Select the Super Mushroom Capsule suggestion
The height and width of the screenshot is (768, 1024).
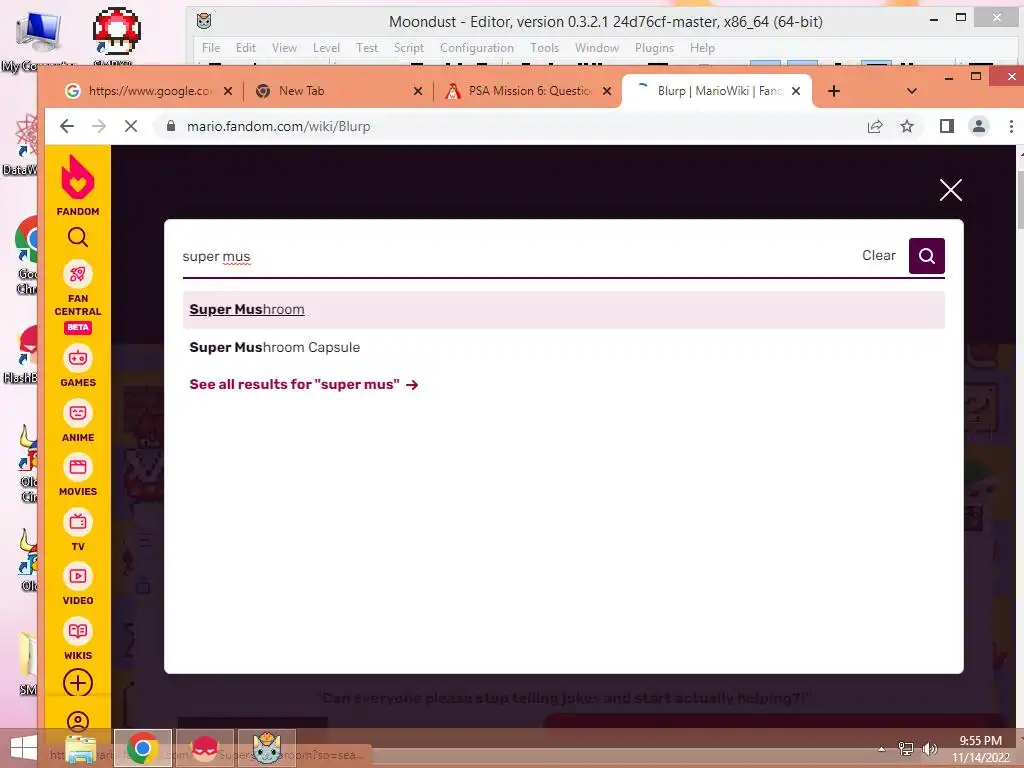(x=564, y=347)
